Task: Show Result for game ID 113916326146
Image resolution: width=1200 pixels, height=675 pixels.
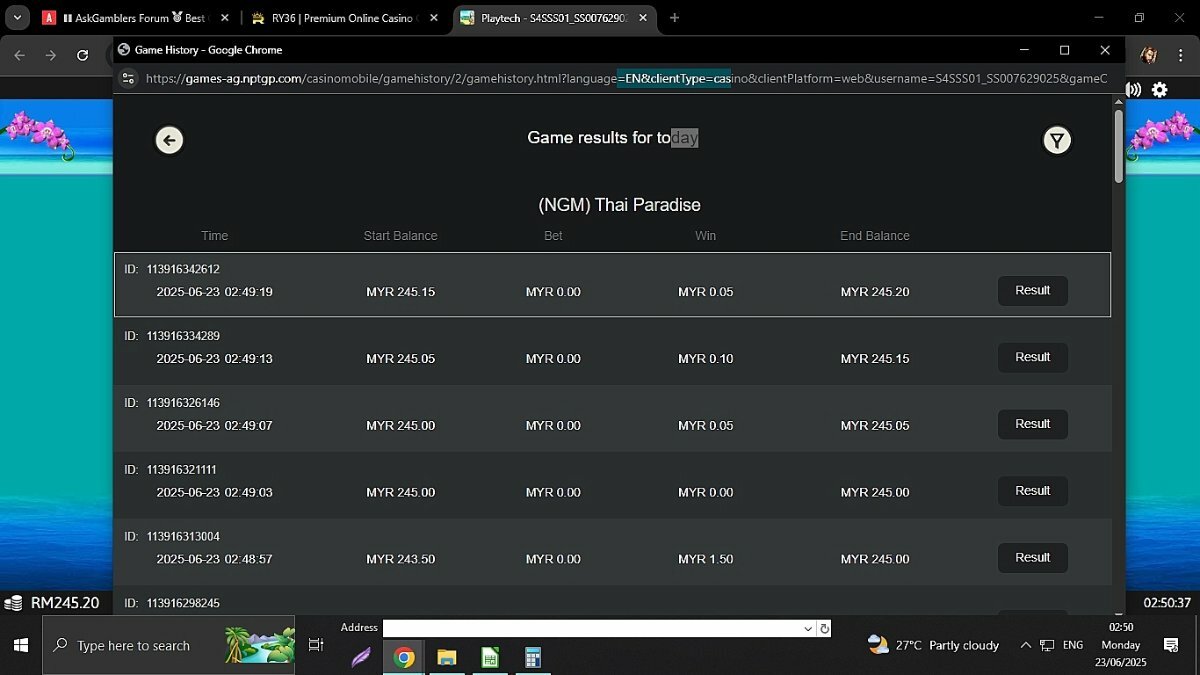Action: tap(1033, 424)
